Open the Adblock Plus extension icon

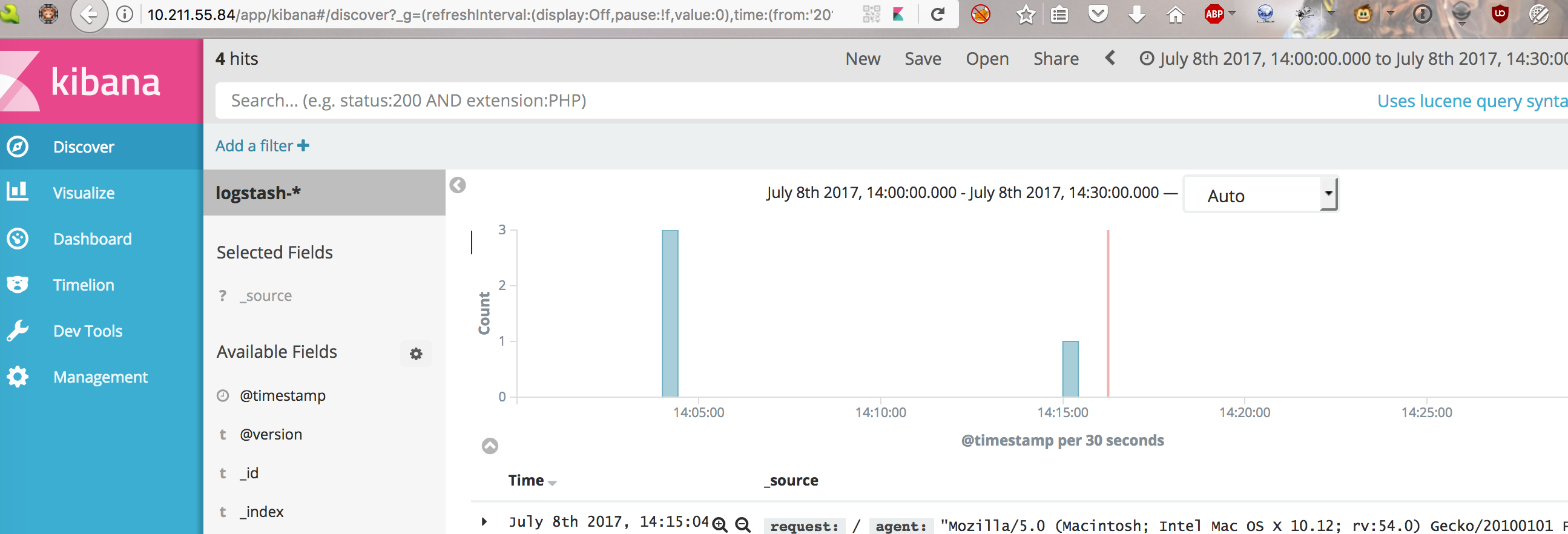click(1214, 14)
